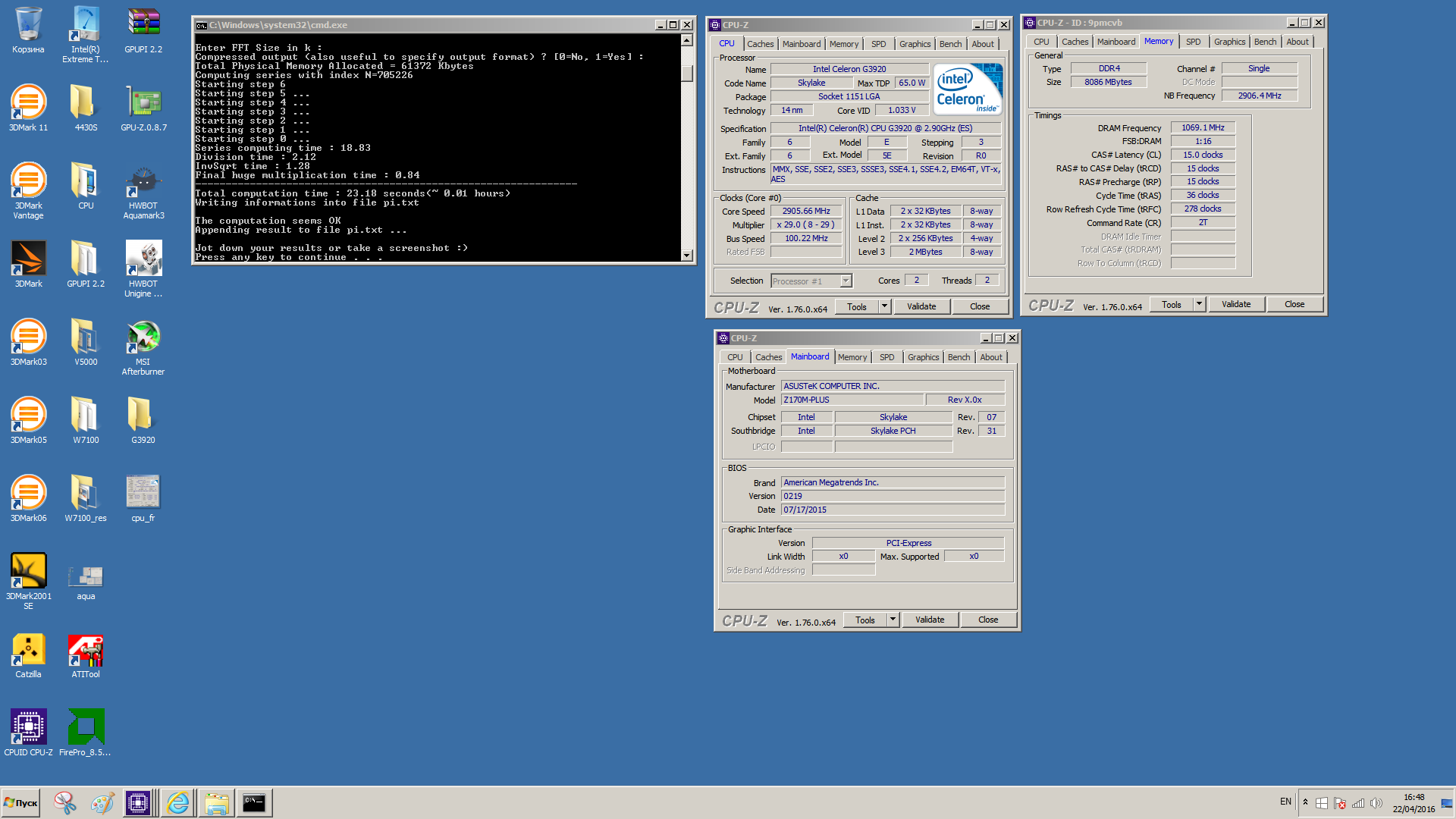Viewport: 1456px width, 819px height.
Task: Launch CPUID CPU-Z desktop shortcut
Action: 28,733
